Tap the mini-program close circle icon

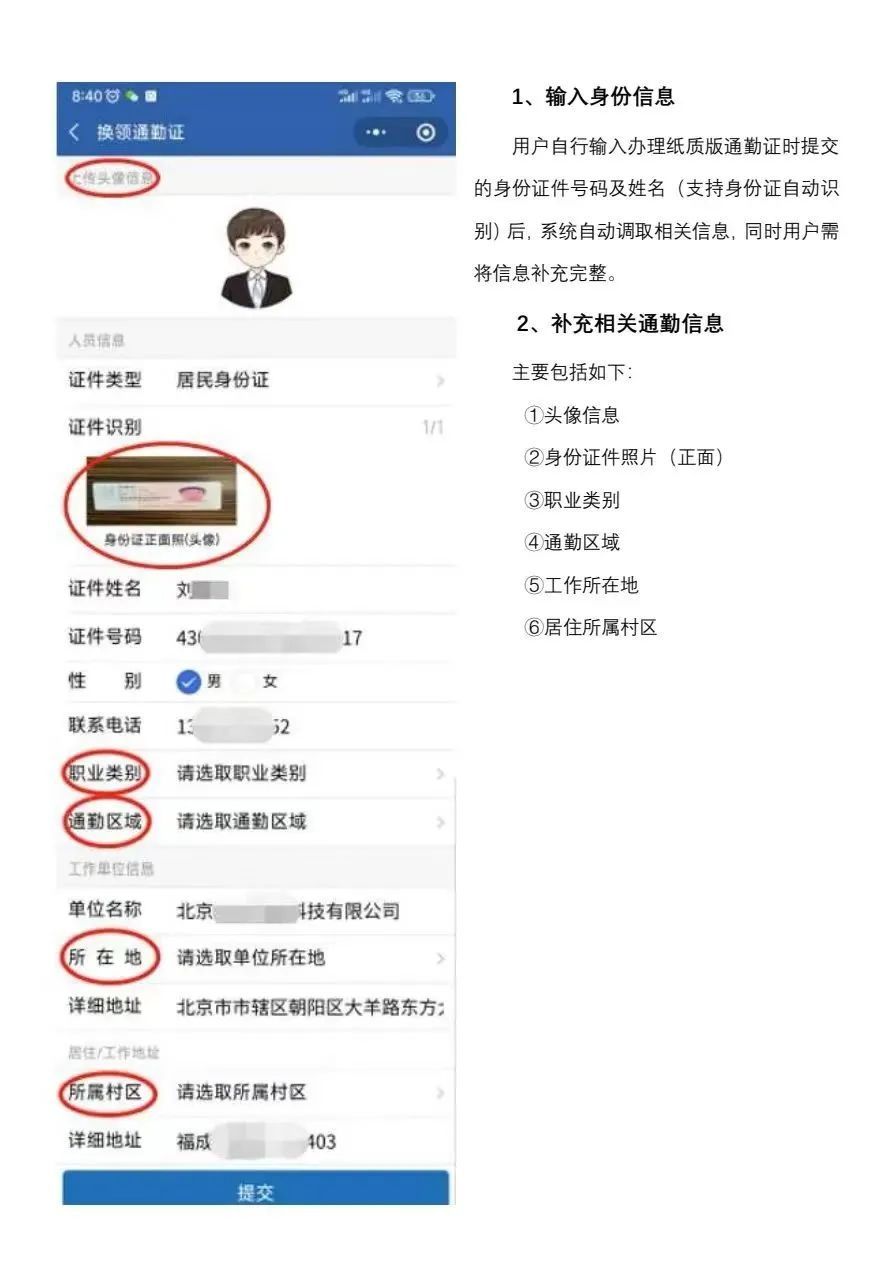pyautogui.click(x=426, y=133)
